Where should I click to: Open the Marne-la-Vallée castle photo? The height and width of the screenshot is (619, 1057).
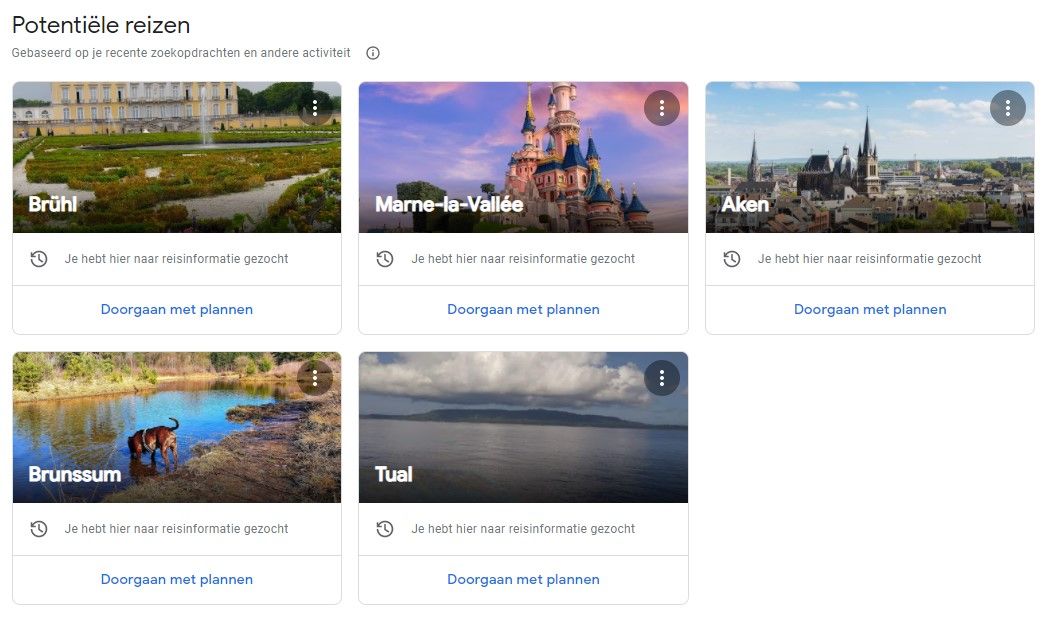click(523, 157)
